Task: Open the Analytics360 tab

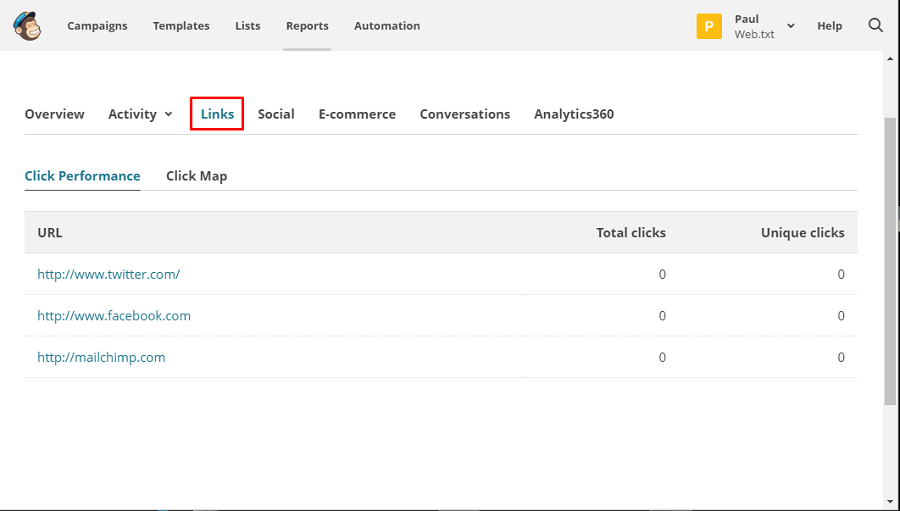Action: (574, 114)
